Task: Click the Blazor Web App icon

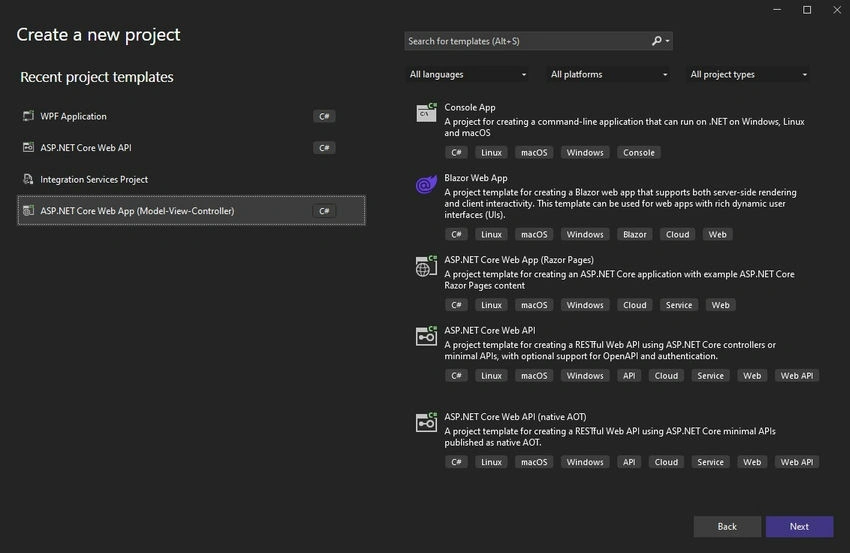Action: pyautogui.click(x=426, y=184)
